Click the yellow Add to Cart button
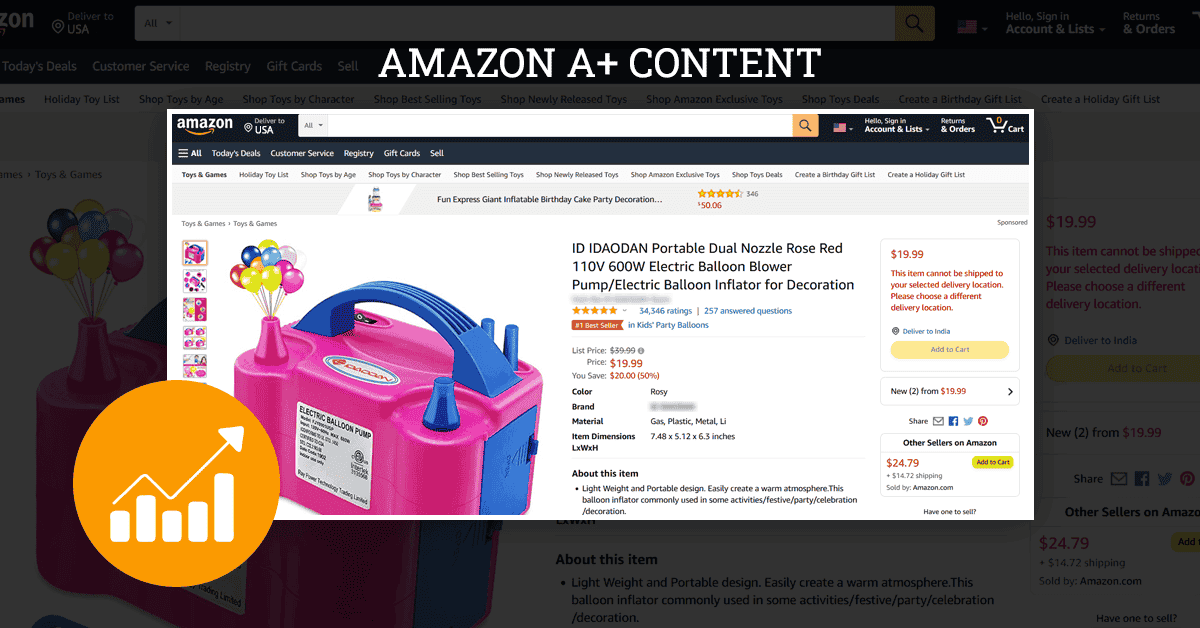 (x=950, y=350)
